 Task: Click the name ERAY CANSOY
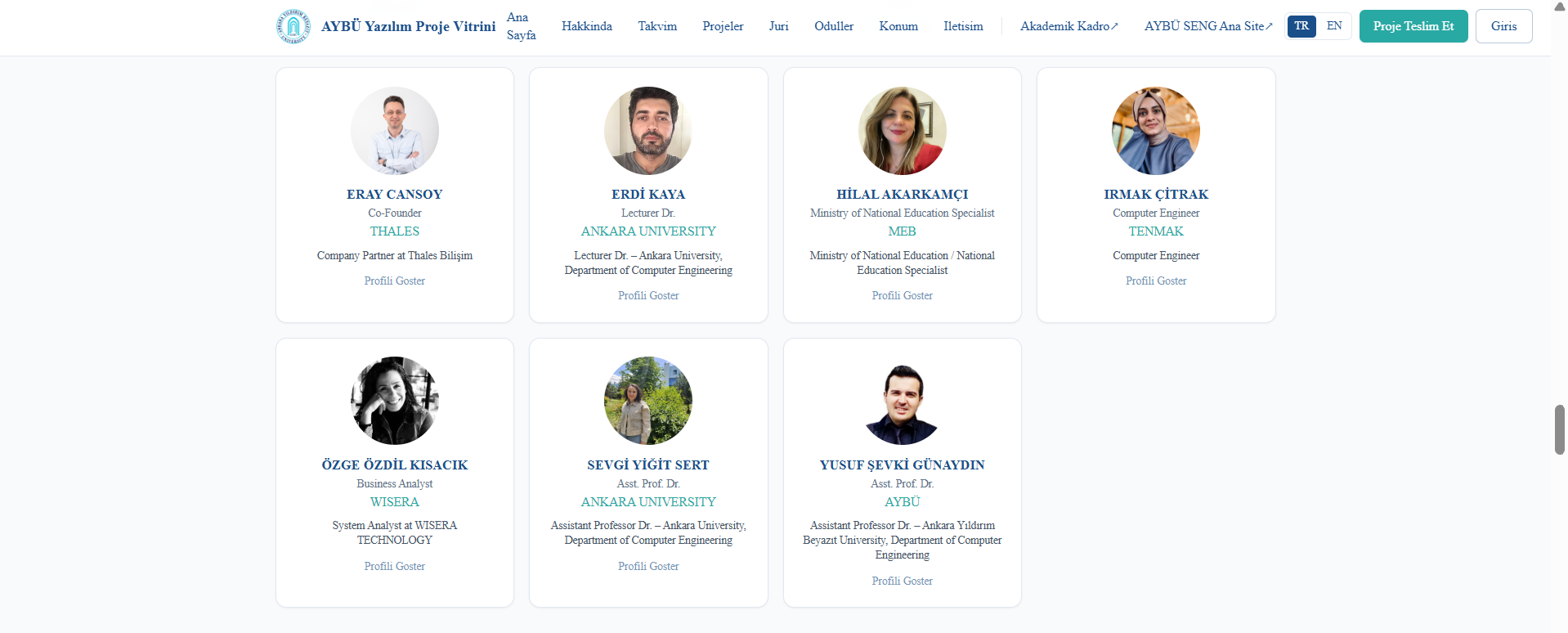click(x=395, y=194)
